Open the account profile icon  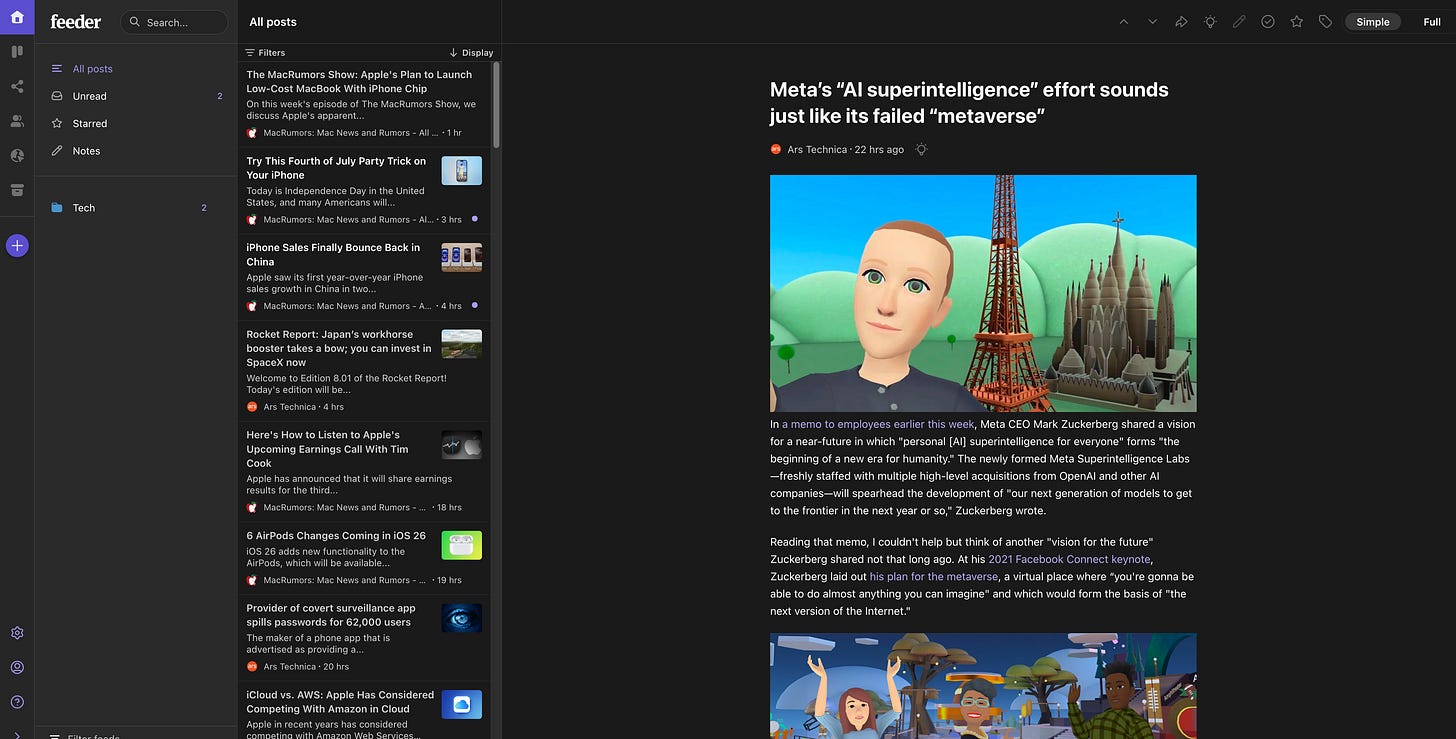tap(17, 667)
